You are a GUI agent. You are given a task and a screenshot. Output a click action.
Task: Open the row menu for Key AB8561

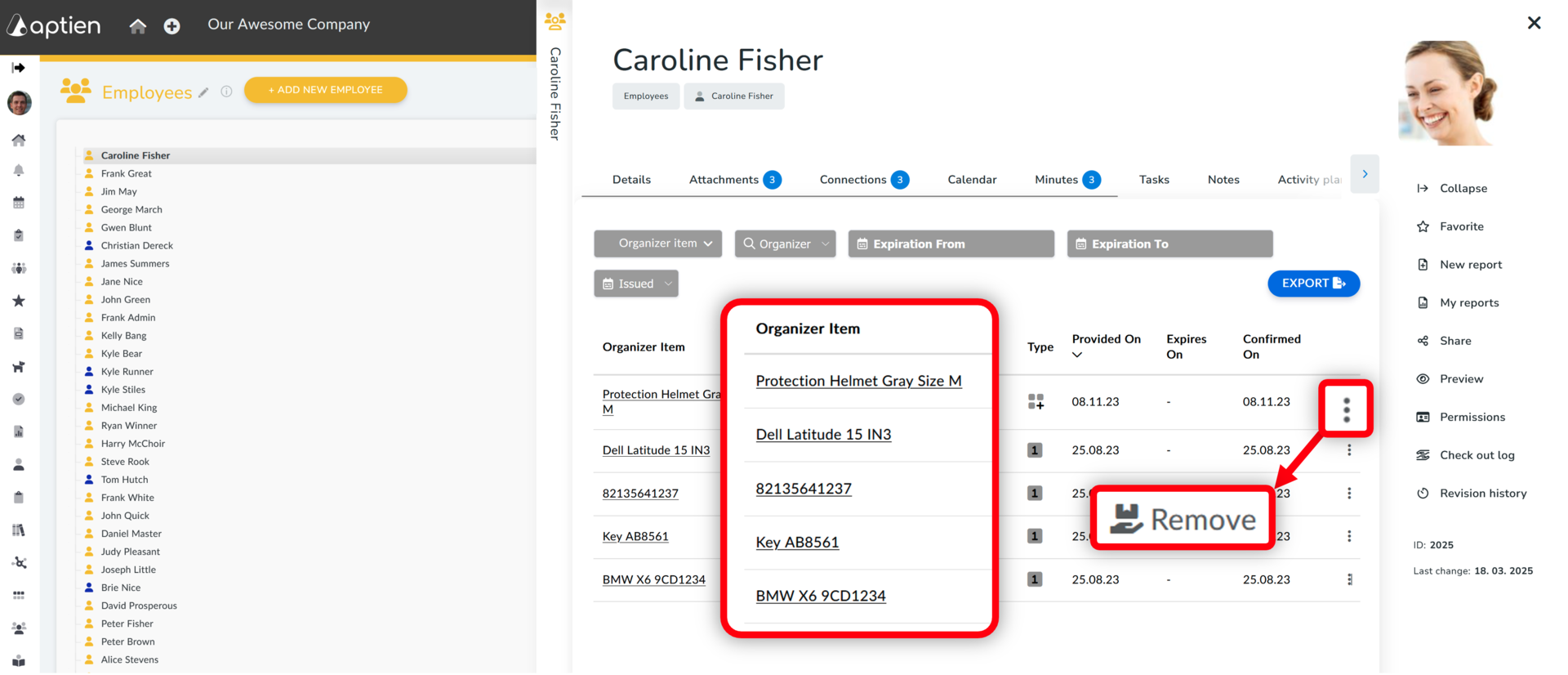pyautogui.click(x=1349, y=536)
